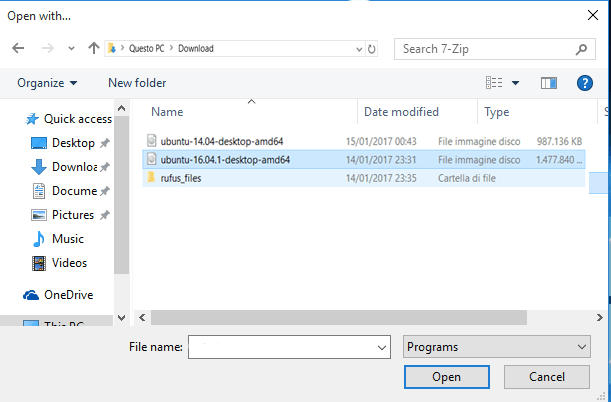Click the ubuntu-14.04 disk image icon
Image resolution: width=611 pixels, height=402 pixels.
[x=151, y=141]
